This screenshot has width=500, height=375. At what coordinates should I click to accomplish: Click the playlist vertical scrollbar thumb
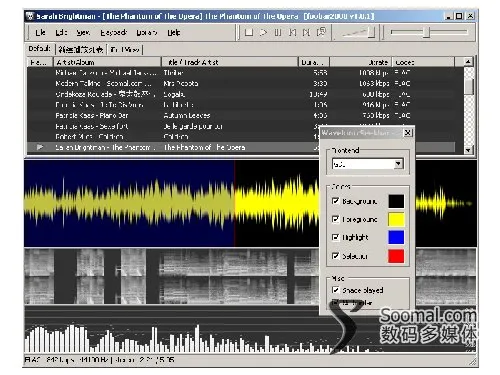coord(469,86)
